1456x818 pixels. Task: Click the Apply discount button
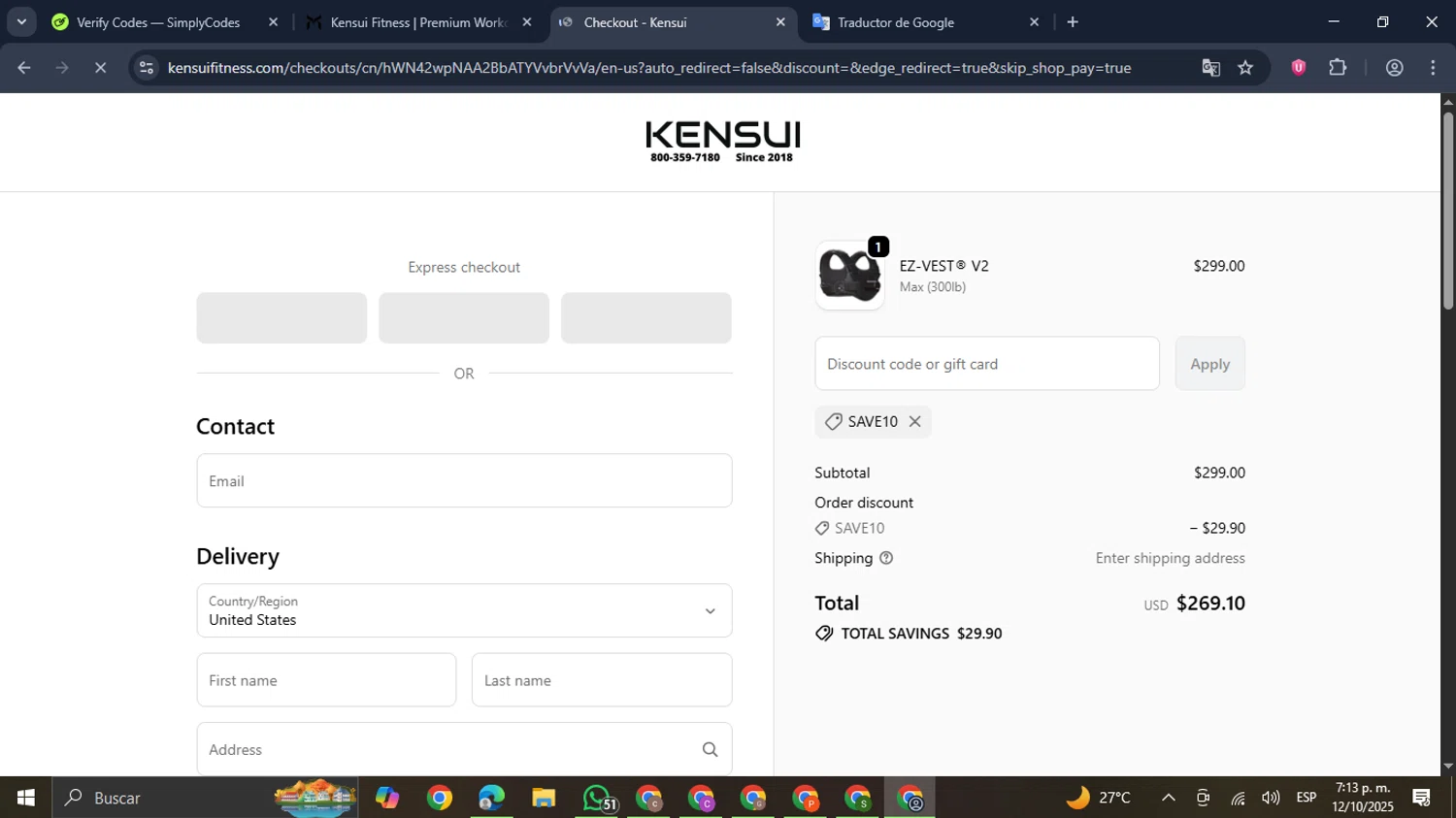coord(1209,364)
